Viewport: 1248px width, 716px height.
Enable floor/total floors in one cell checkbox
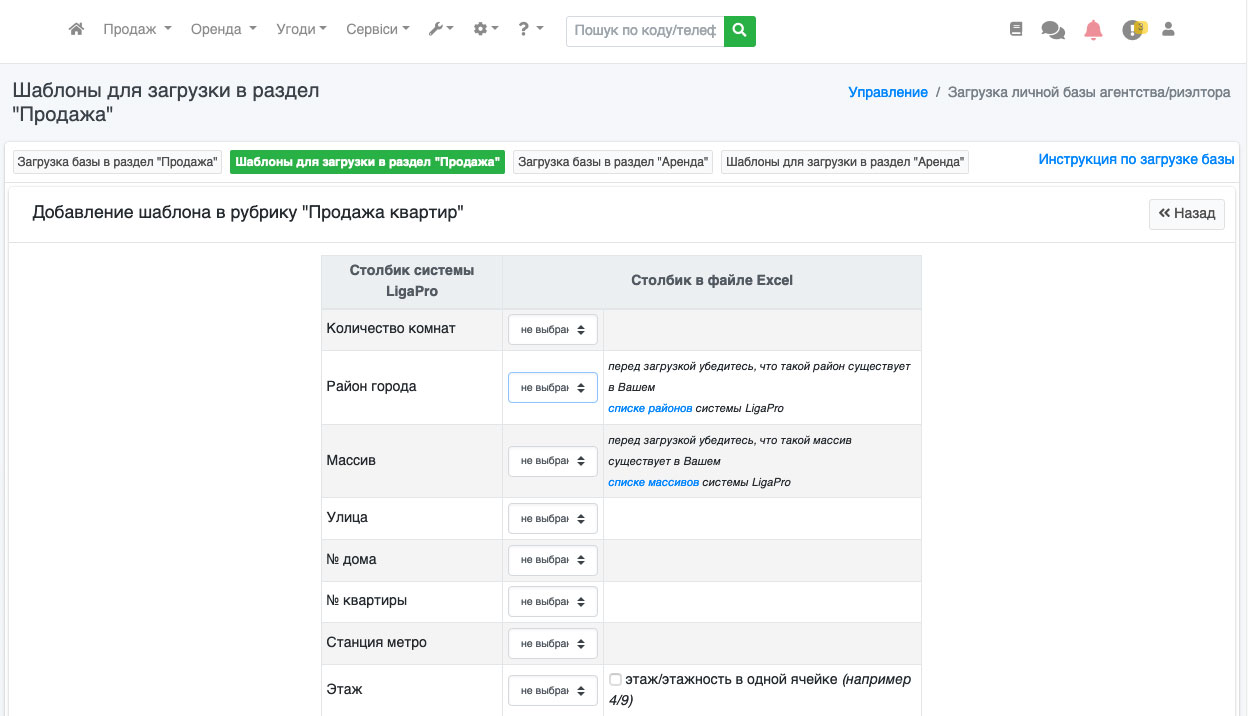tap(615, 680)
